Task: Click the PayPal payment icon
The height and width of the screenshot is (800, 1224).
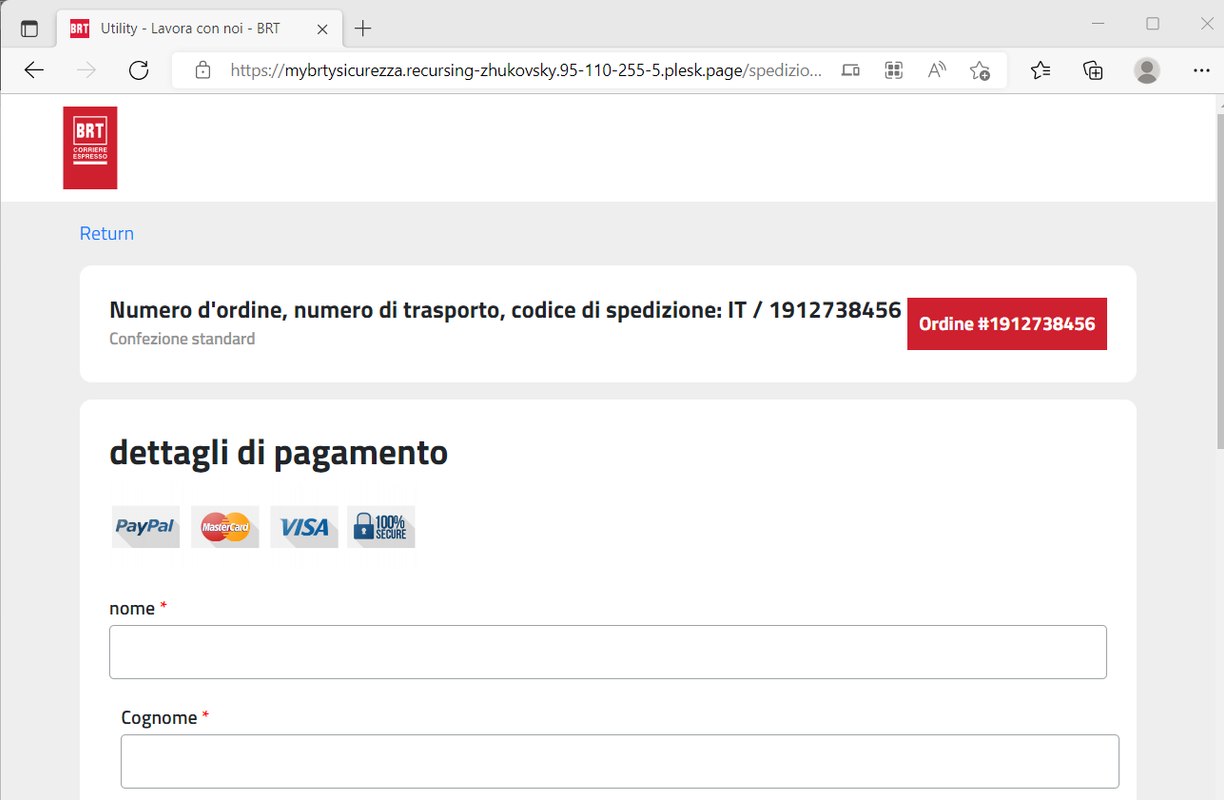Action: point(146,527)
